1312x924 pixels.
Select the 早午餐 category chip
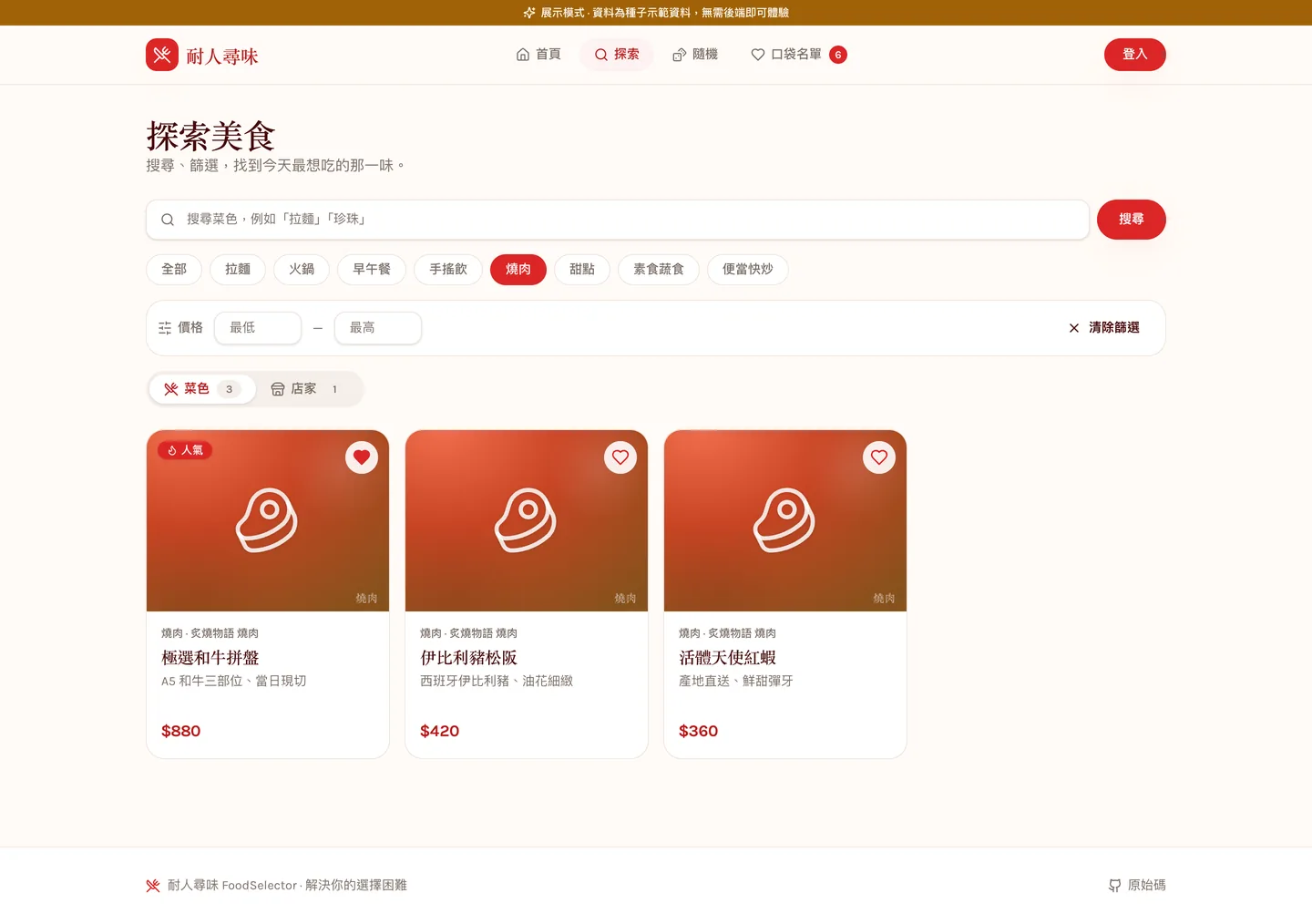[x=372, y=270]
